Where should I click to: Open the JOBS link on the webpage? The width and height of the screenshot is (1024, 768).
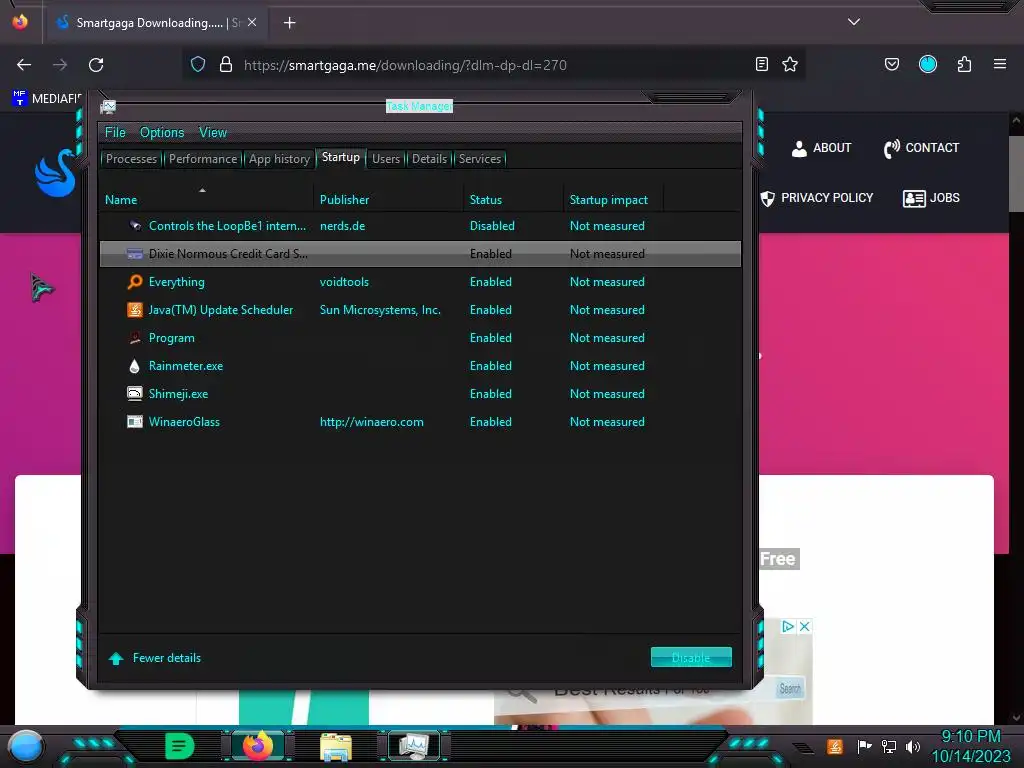click(931, 198)
